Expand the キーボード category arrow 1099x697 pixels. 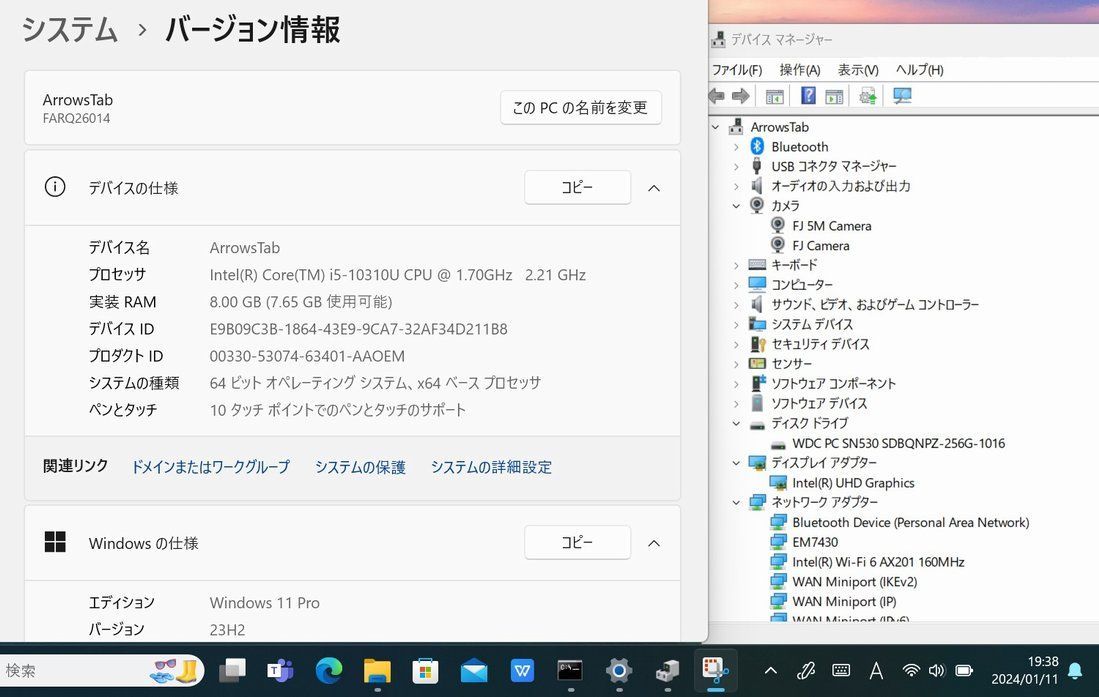point(736,265)
